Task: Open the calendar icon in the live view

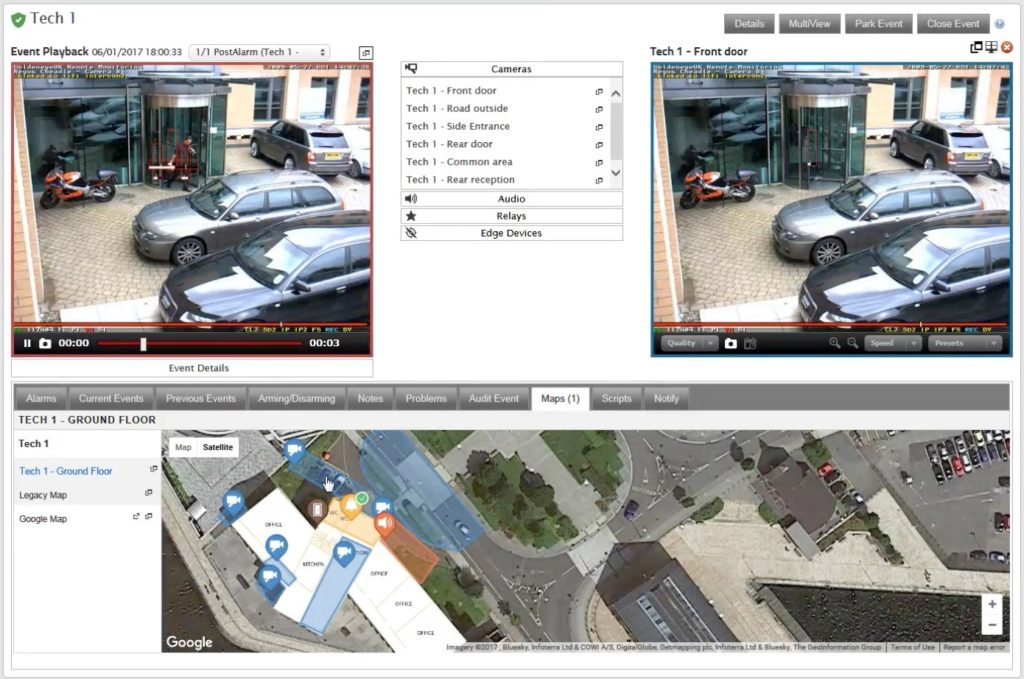Action: coord(750,343)
